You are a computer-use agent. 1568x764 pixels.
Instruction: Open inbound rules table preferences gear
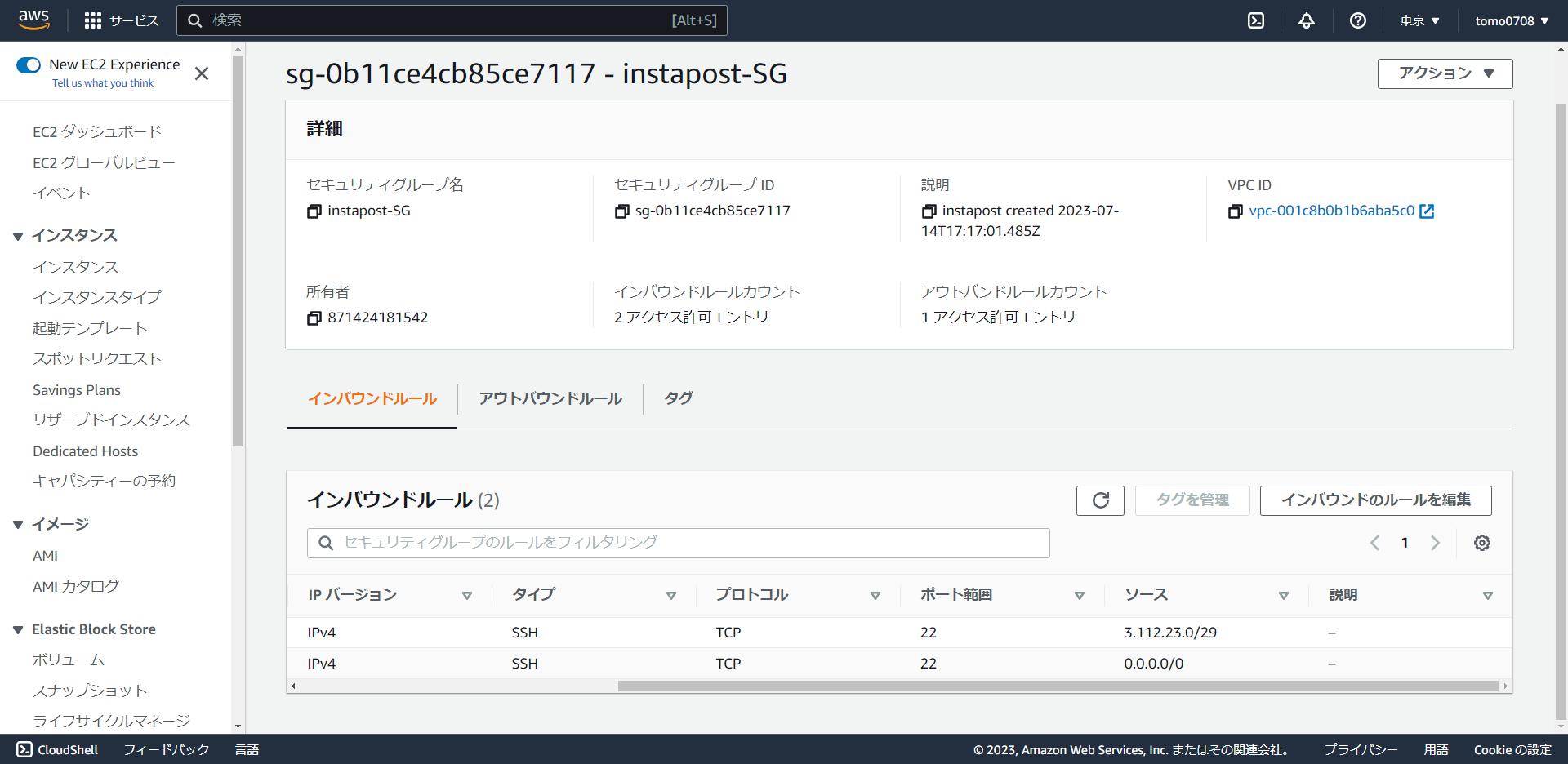(x=1482, y=543)
